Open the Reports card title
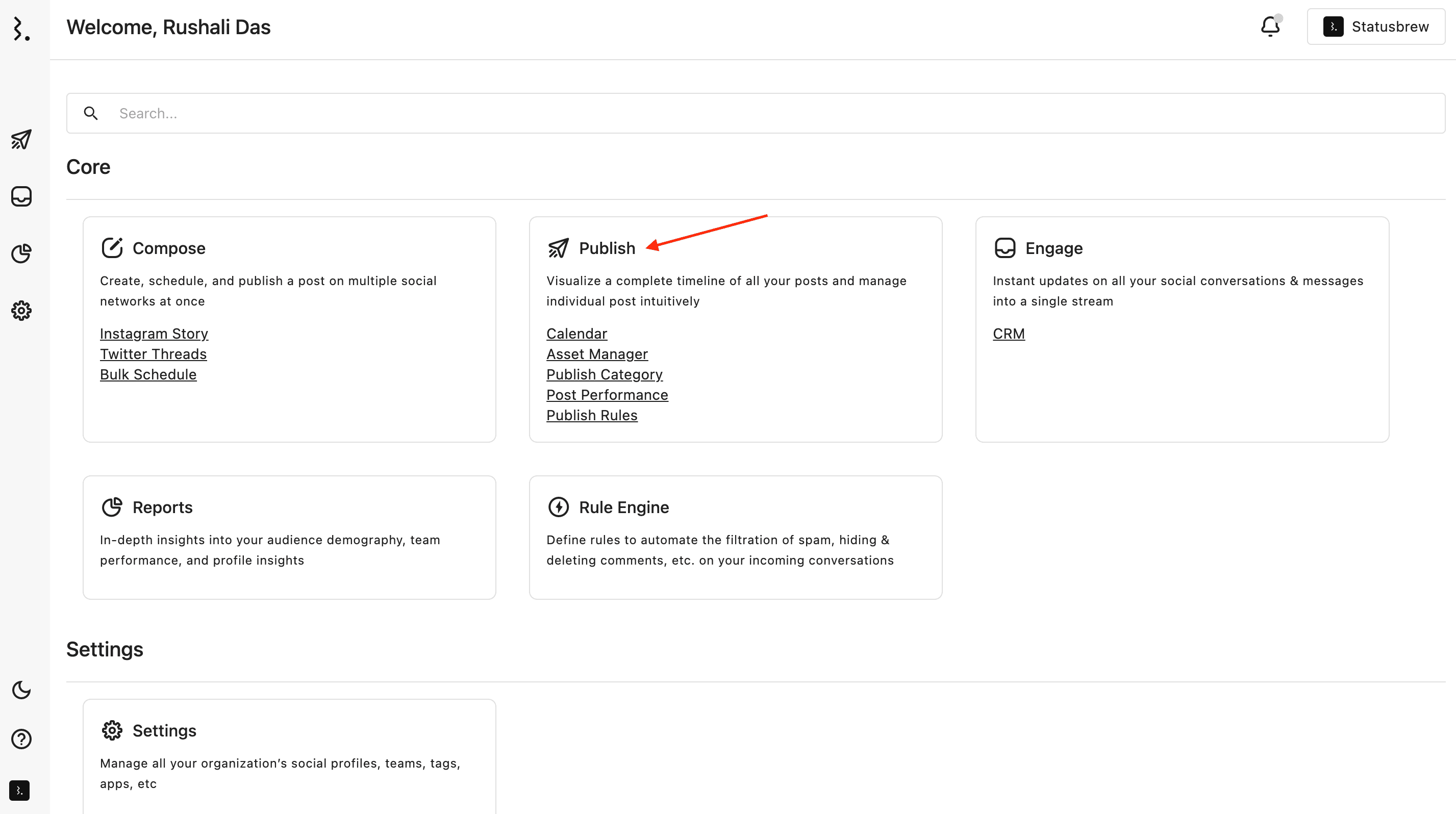Image resolution: width=1456 pixels, height=814 pixels. point(162,507)
